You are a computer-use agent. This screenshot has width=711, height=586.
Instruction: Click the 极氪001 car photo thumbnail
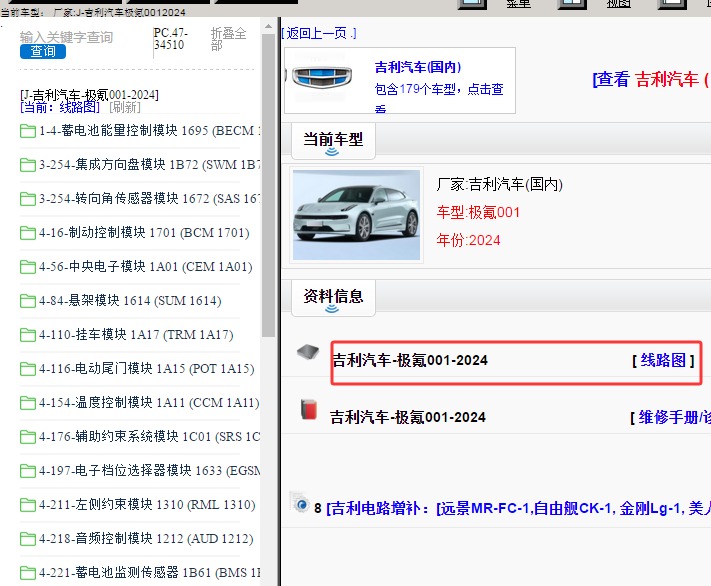coord(356,215)
